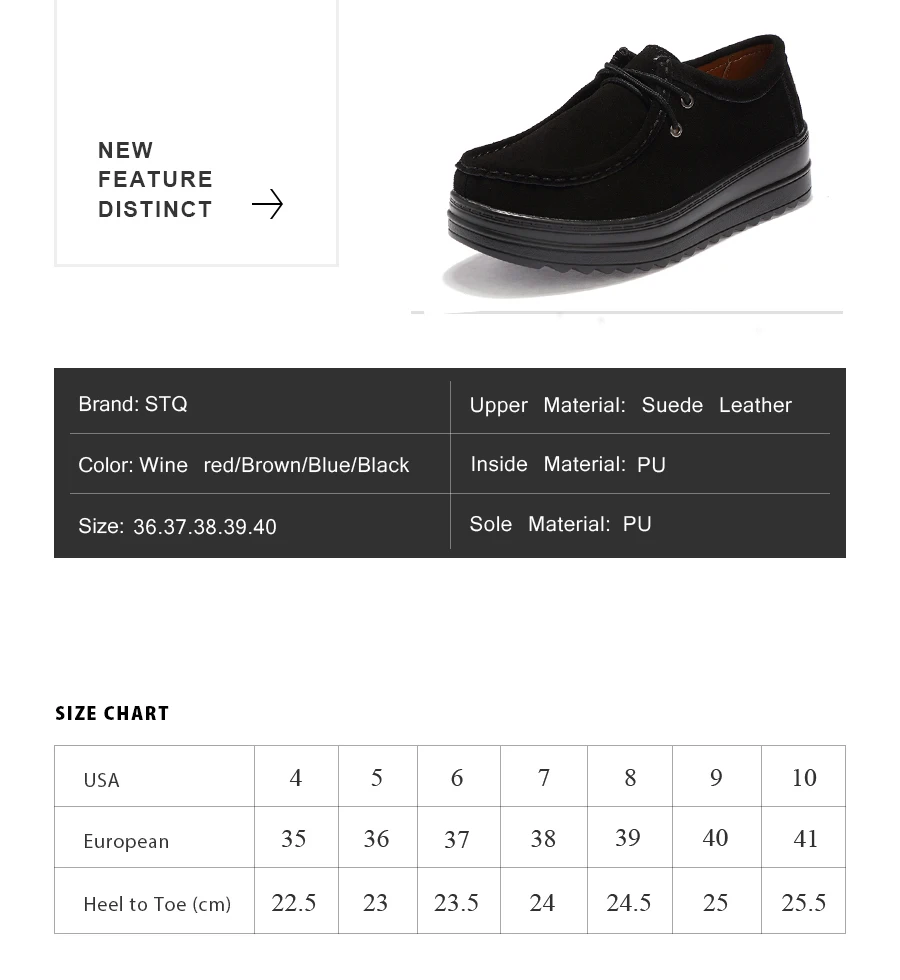Screen dimensions: 900x980
Task: Select the NEW FEATURE DISTINCT text
Action: [155, 179]
